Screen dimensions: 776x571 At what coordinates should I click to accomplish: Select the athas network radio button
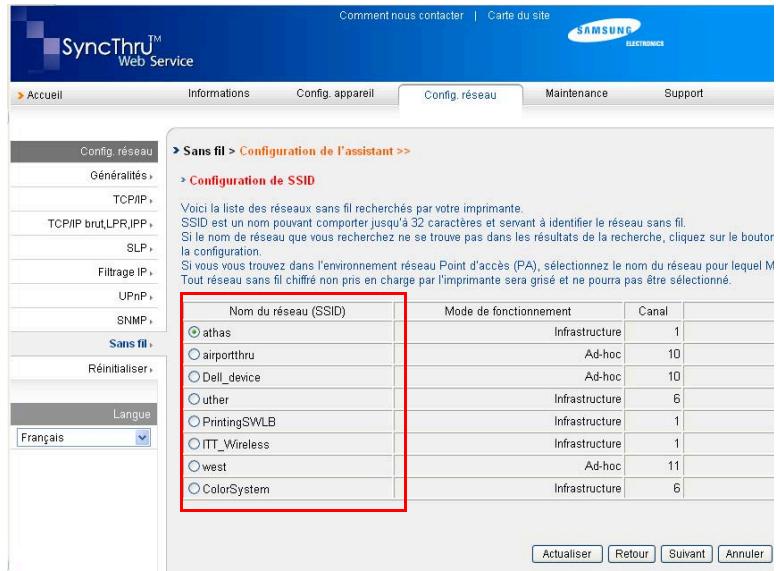pos(194,332)
